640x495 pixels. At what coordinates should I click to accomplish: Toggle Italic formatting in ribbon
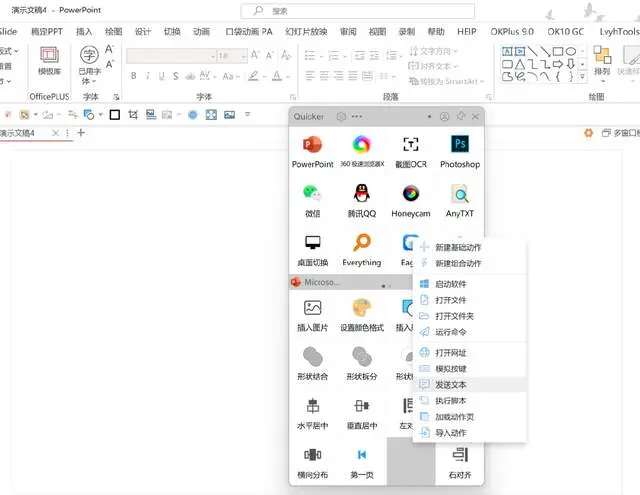[148, 76]
